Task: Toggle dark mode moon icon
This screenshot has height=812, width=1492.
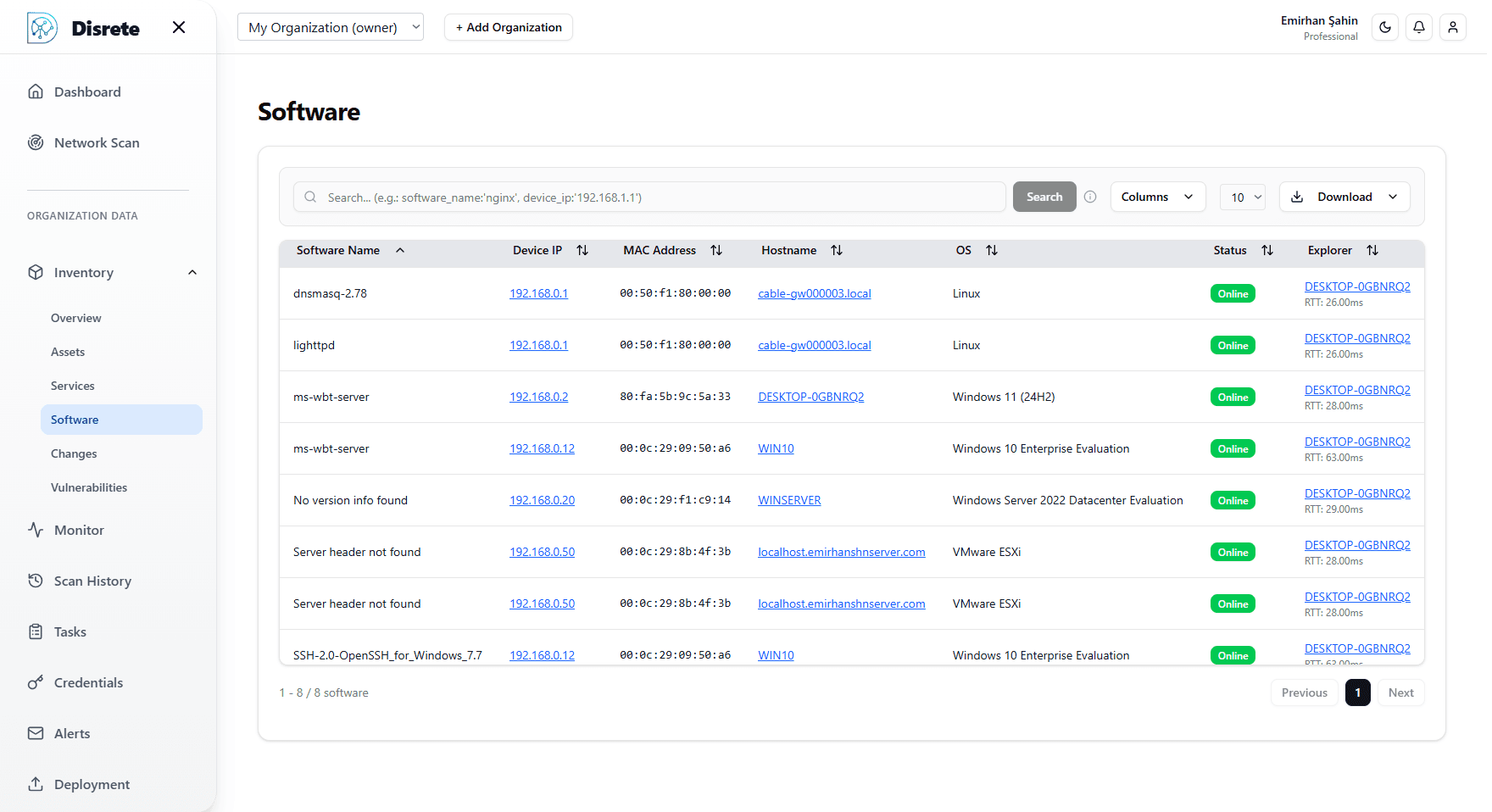Action: (x=1385, y=27)
